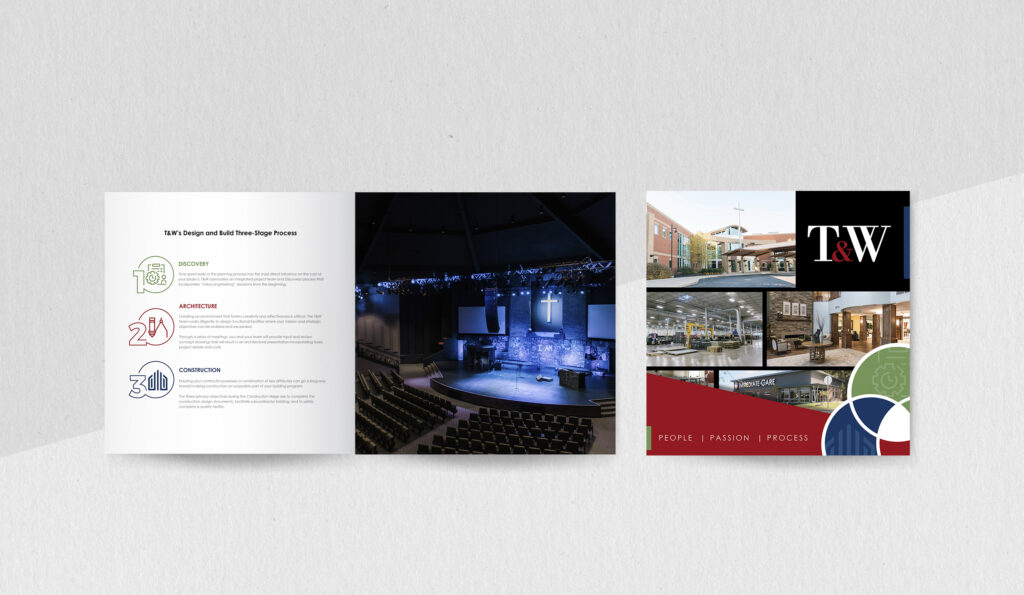Click the word PEOPLE on the cover
1024x595 pixels.
pos(675,438)
